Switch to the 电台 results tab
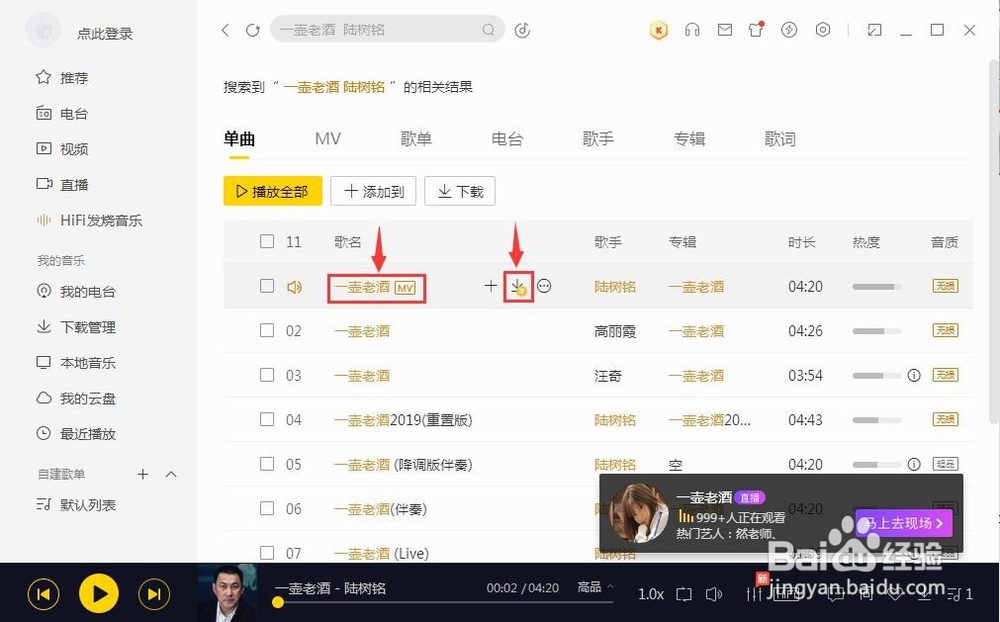Image resolution: width=1000 pixels, height=622 pixels. point(507,138)
